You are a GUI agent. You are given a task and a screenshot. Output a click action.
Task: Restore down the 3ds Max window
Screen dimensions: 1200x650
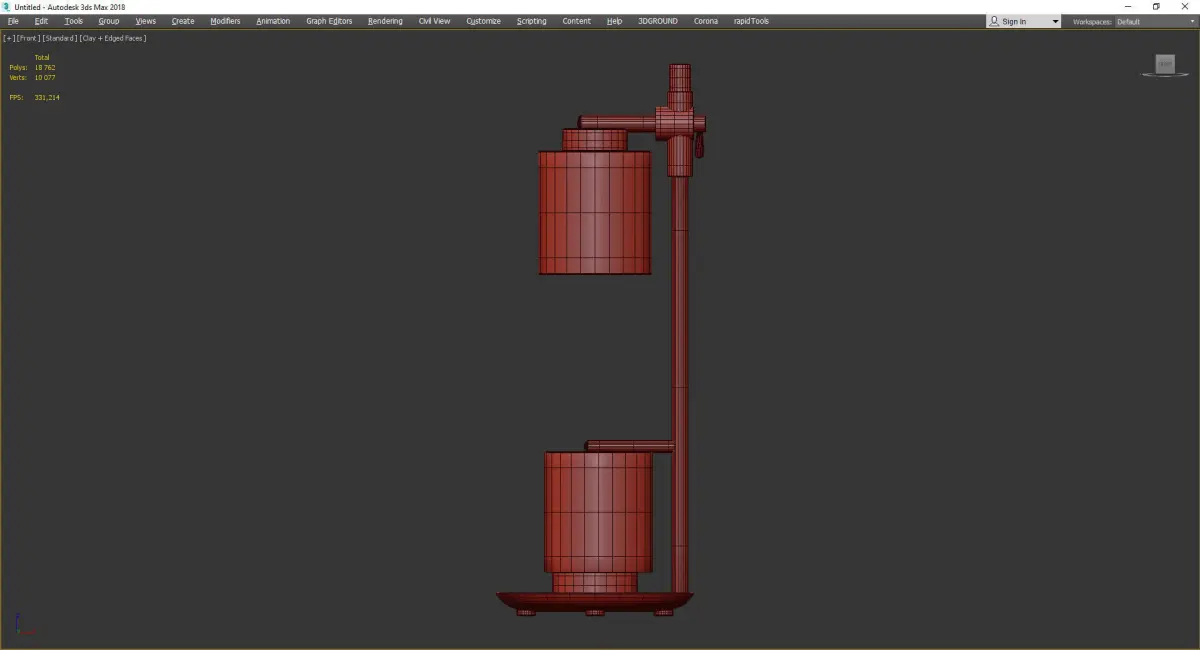point(1156,6)
